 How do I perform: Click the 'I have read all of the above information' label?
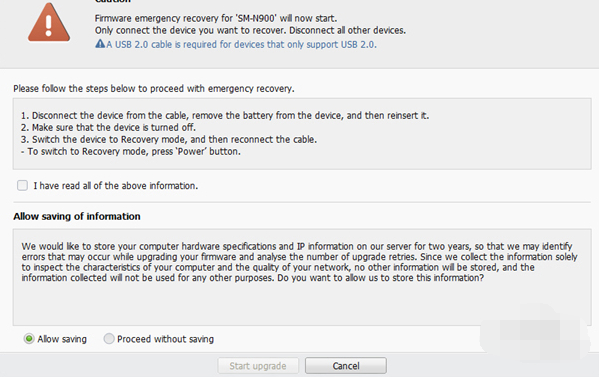pyautogui.click(x=116, y=186)
